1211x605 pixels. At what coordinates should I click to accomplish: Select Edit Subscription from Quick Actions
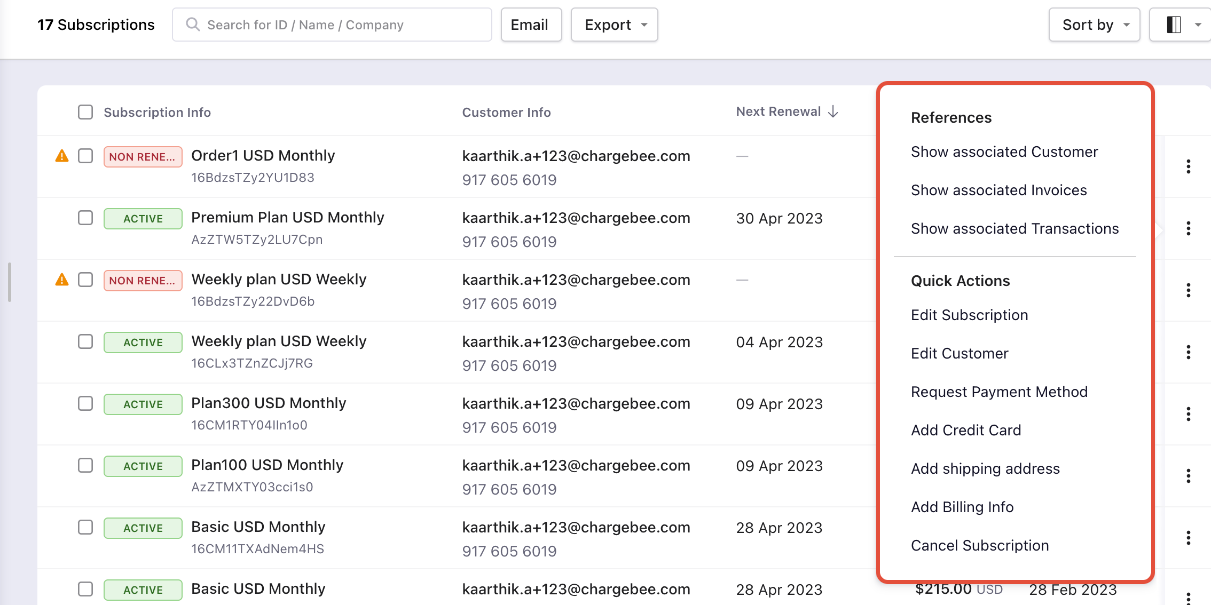[969, 315]
